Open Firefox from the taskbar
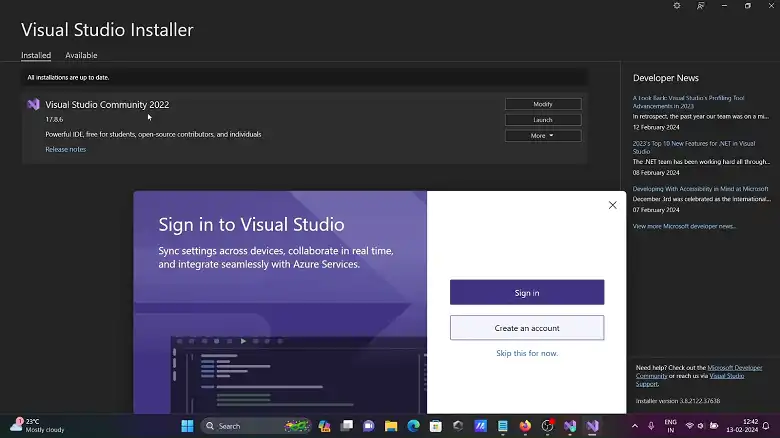The width and height of the screenshot is (780, 438). [525, 426]
